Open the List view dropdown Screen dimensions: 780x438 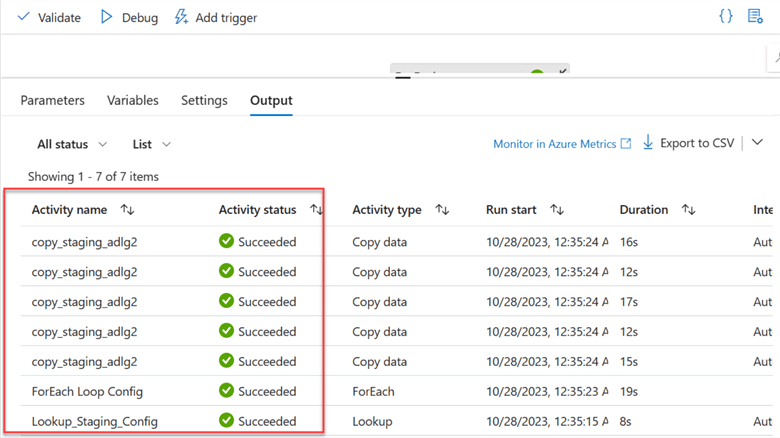tap(152, 144)
